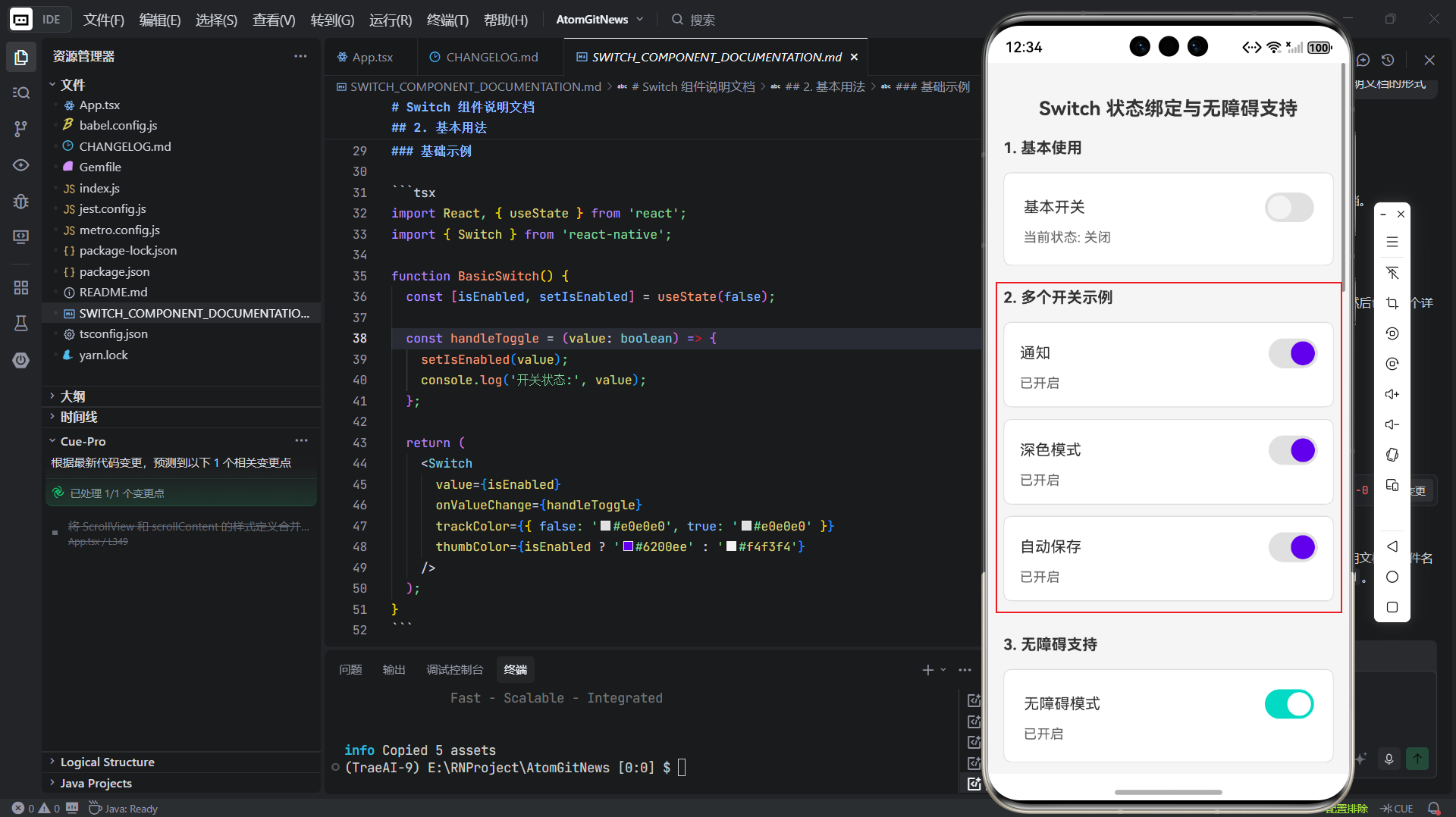This screenshot has width=1456, height=817.
Task: Close the SWITCH_COMPONENT_DOCUMENTATION.md tab
Action: click(854, 57)
